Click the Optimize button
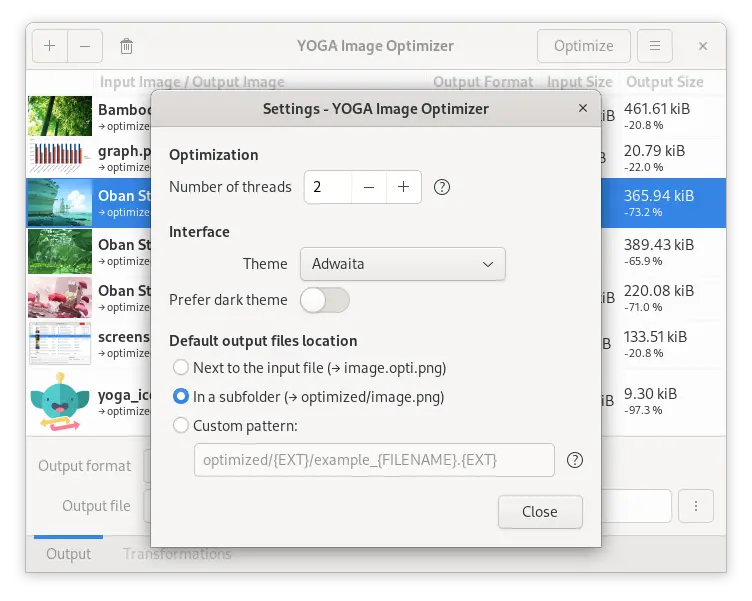The image size is (752, 601). pos(583,46)
